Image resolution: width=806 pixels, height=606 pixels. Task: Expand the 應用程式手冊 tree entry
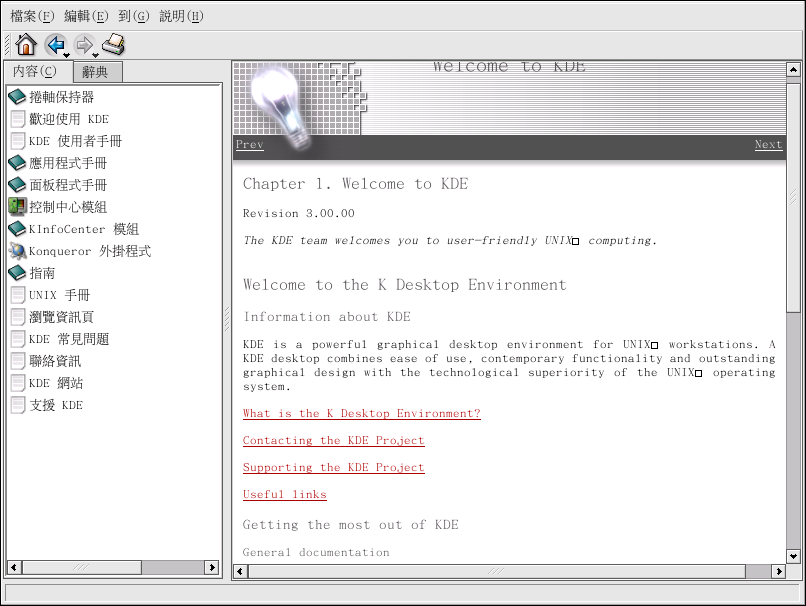pos(68,163)
